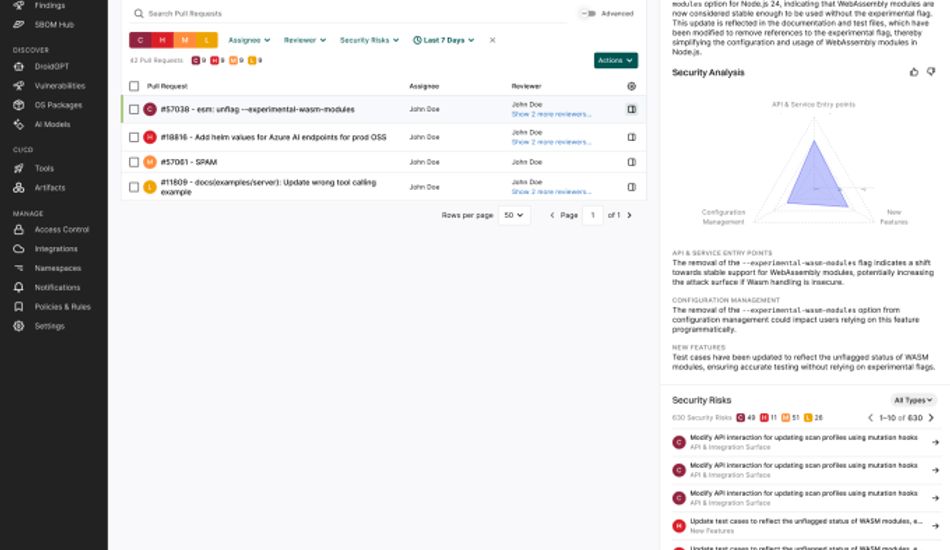Open Findings in the sidebar
This screenshot has width=950, height=550.
(x=50, y=5)
